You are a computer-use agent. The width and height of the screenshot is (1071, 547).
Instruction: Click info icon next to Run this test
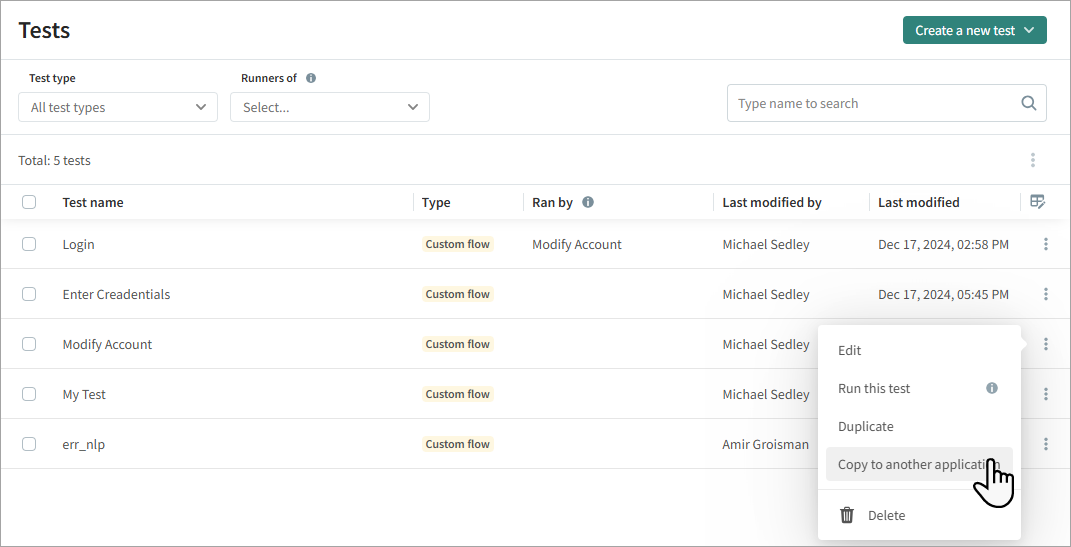click(x=992, y=388)
